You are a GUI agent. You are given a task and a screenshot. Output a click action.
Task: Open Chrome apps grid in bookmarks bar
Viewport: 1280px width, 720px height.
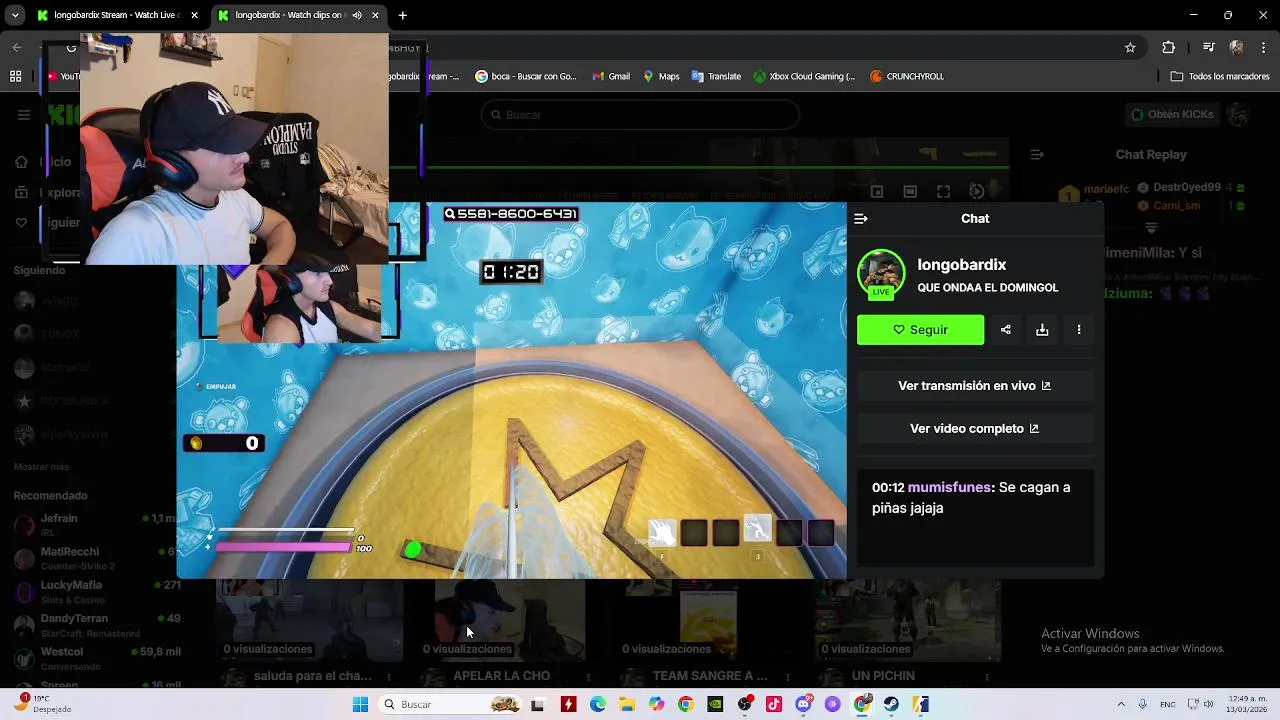point(15,76)
